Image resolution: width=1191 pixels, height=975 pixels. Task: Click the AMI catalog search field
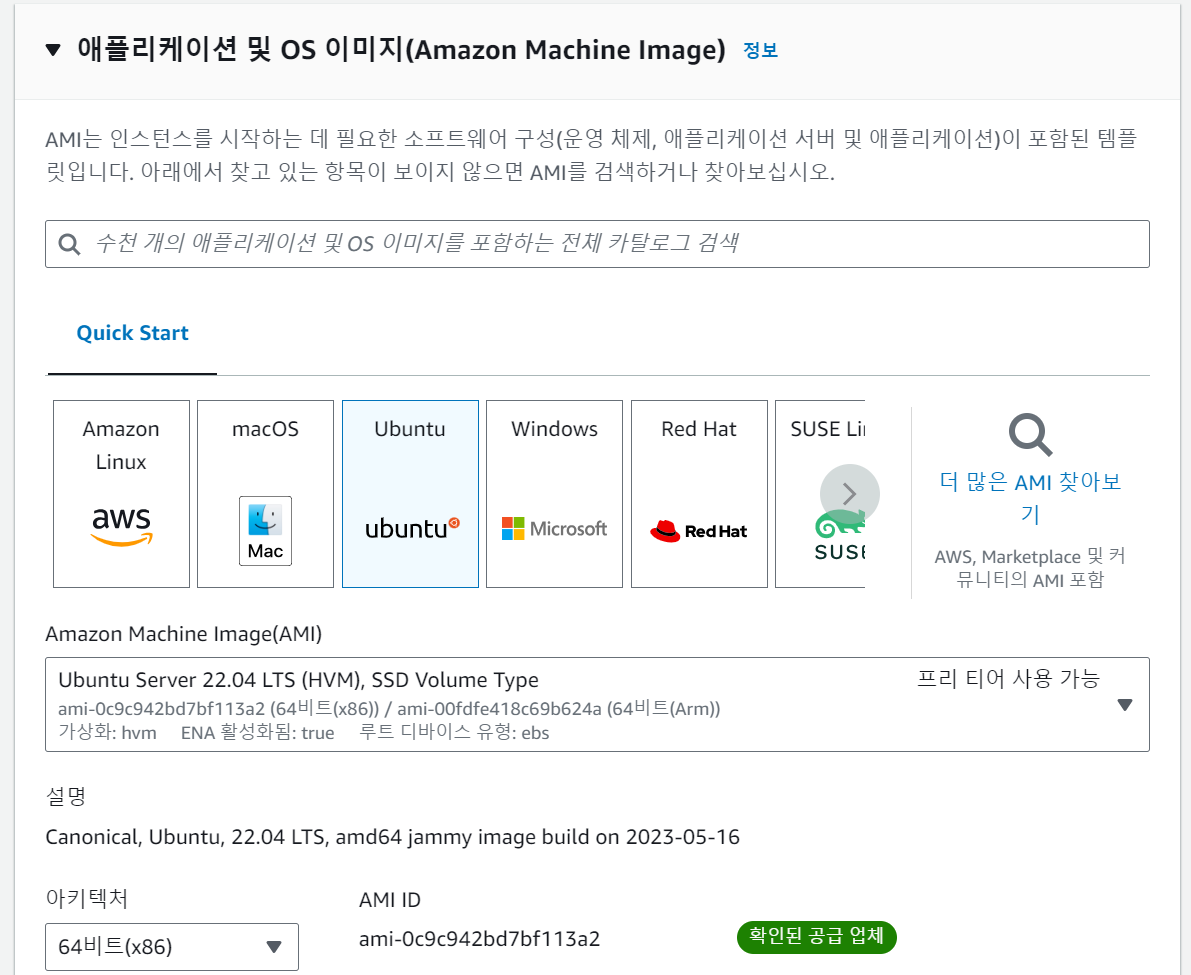pyautogui.click(x=597, y=244)
